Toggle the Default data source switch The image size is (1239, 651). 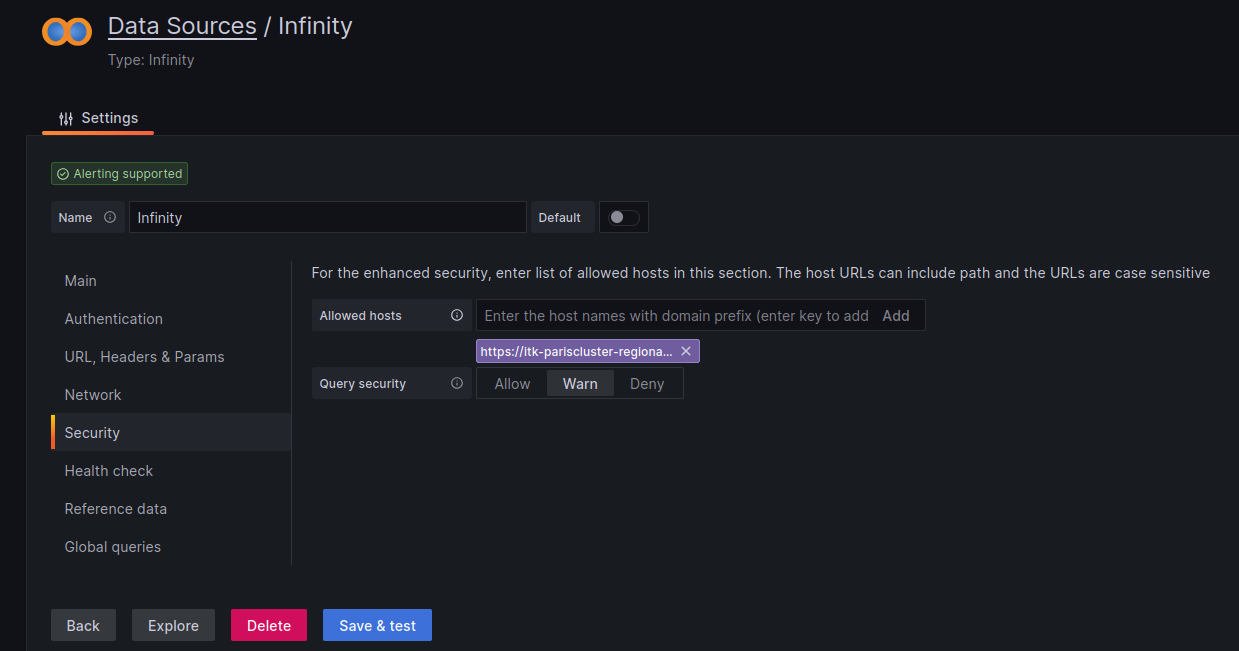coord(623,217)
